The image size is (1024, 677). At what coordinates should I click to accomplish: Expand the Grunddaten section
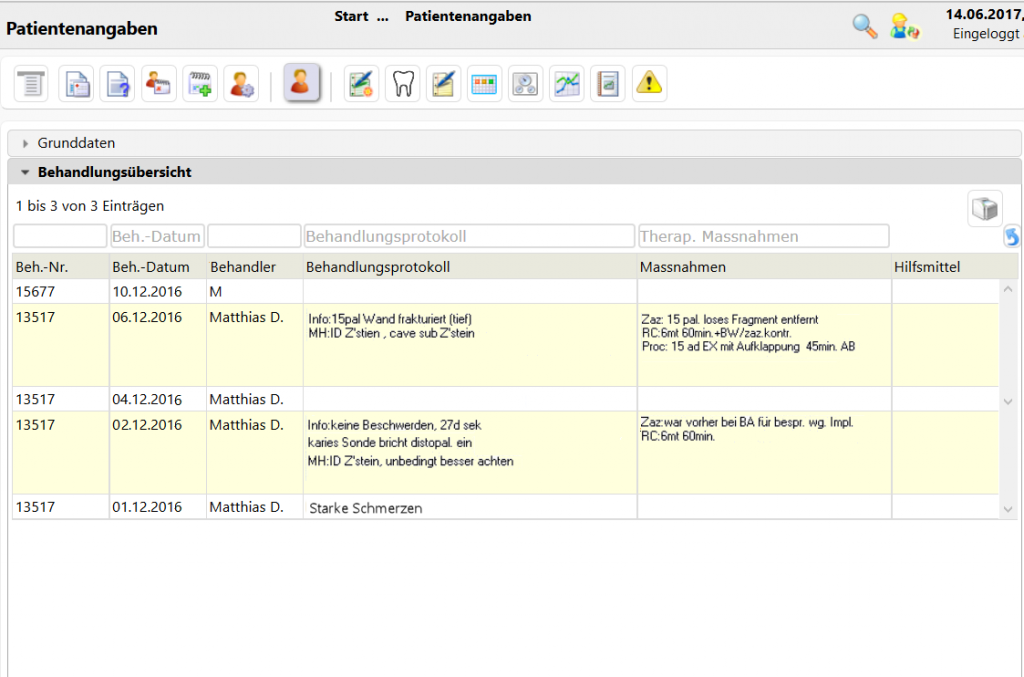click(x=76, y=143)
